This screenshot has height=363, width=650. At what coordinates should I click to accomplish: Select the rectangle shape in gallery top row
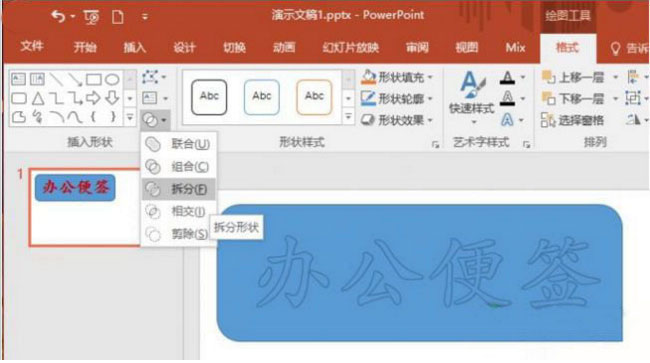94,79
